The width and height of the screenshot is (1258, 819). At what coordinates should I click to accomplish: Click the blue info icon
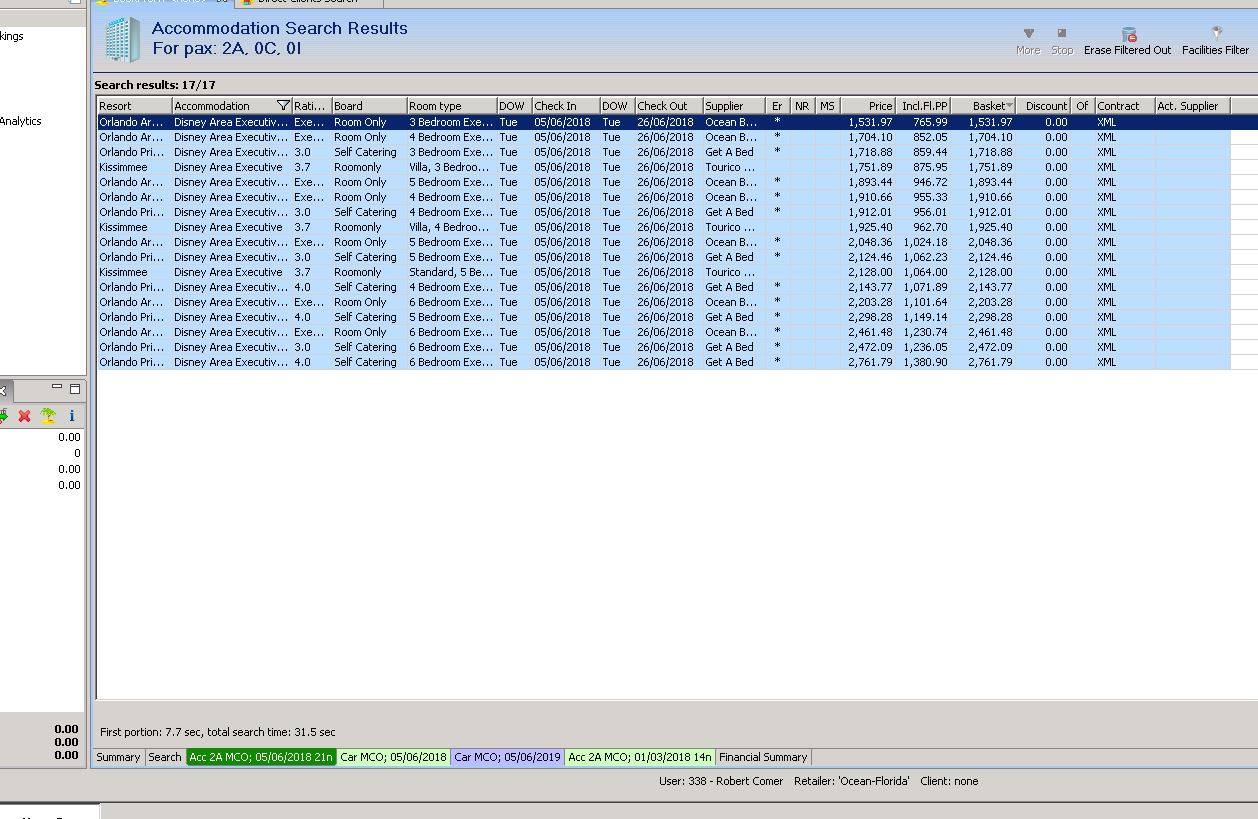pos(71,416)
